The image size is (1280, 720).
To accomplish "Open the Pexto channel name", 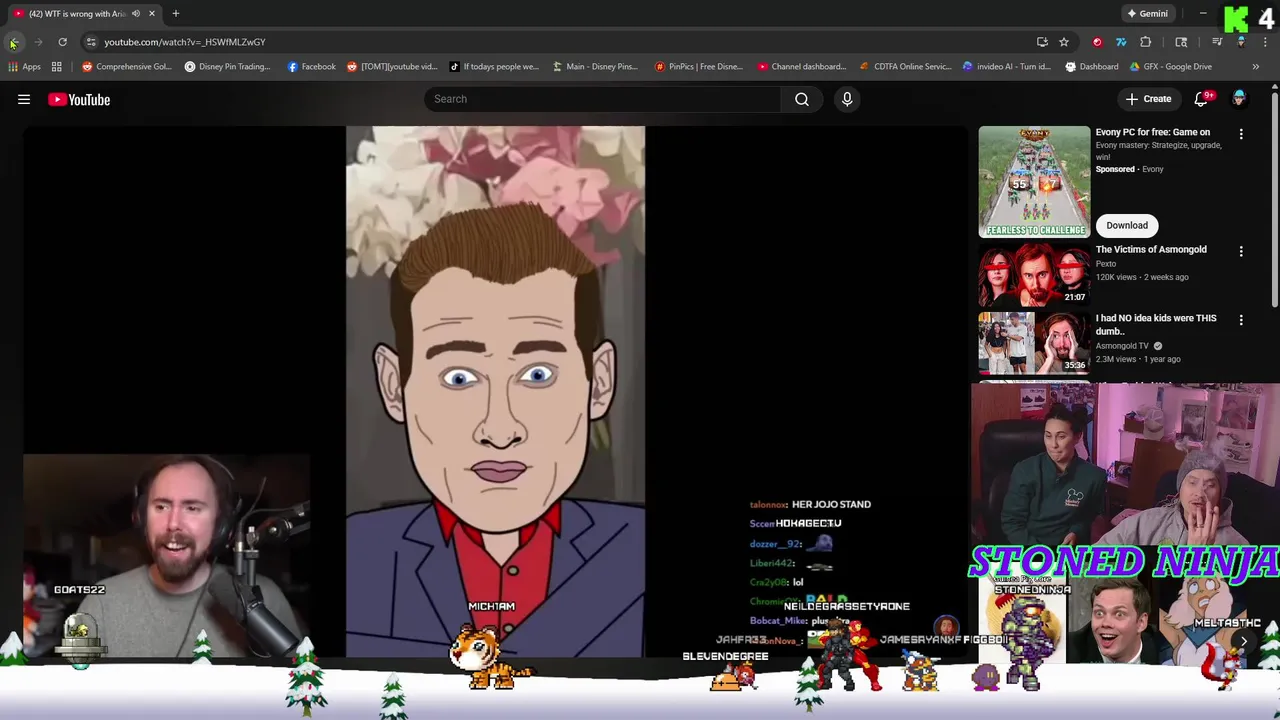I will click(1106, 264).
